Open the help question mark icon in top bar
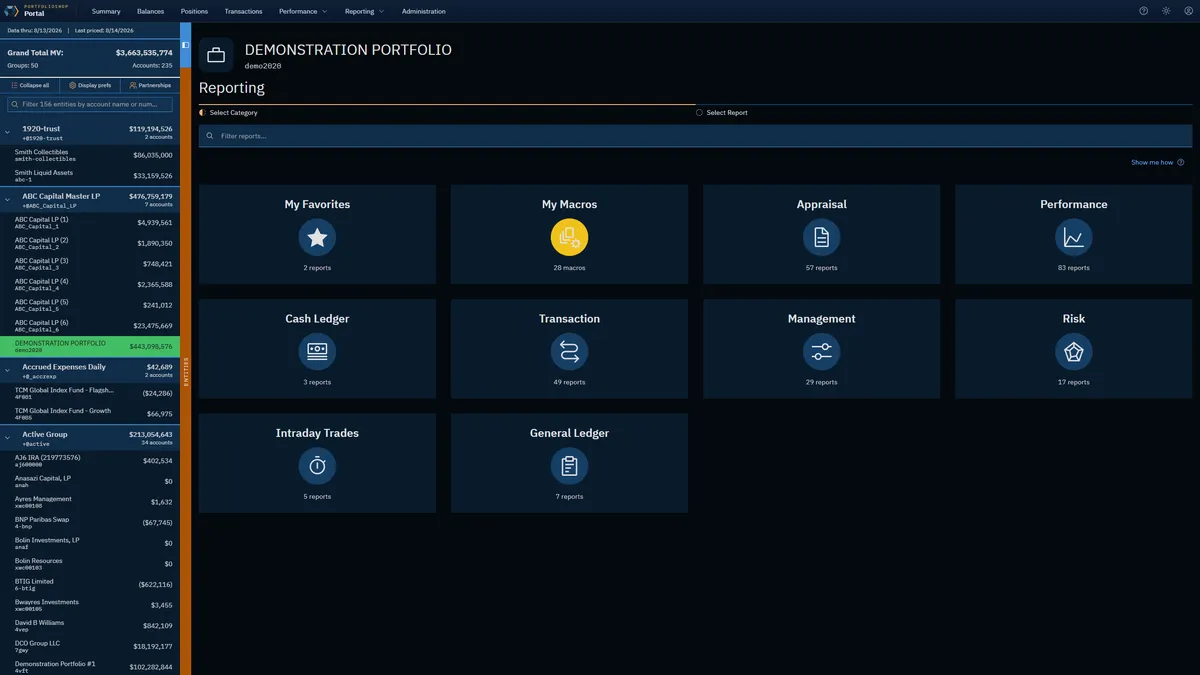The image size is (1200, 675). [x=1144, y=11]
